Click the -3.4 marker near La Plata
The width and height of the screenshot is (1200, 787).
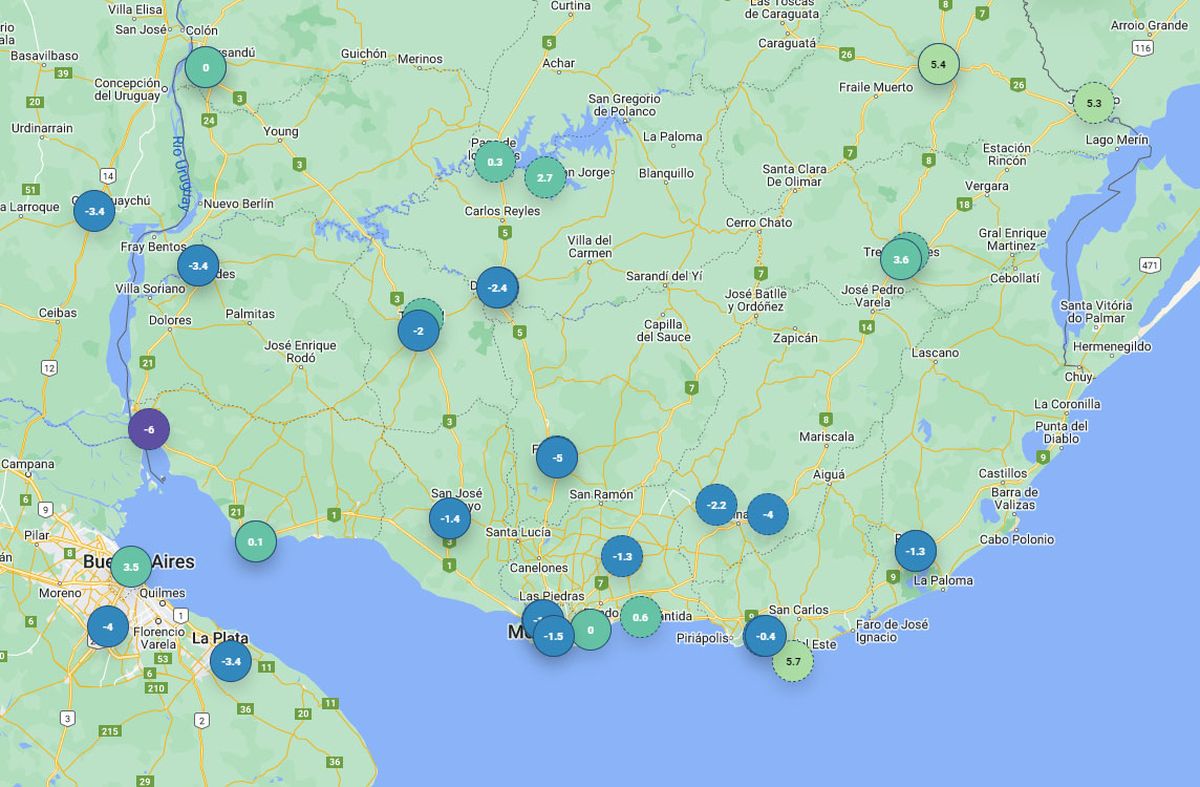point(231,661)
